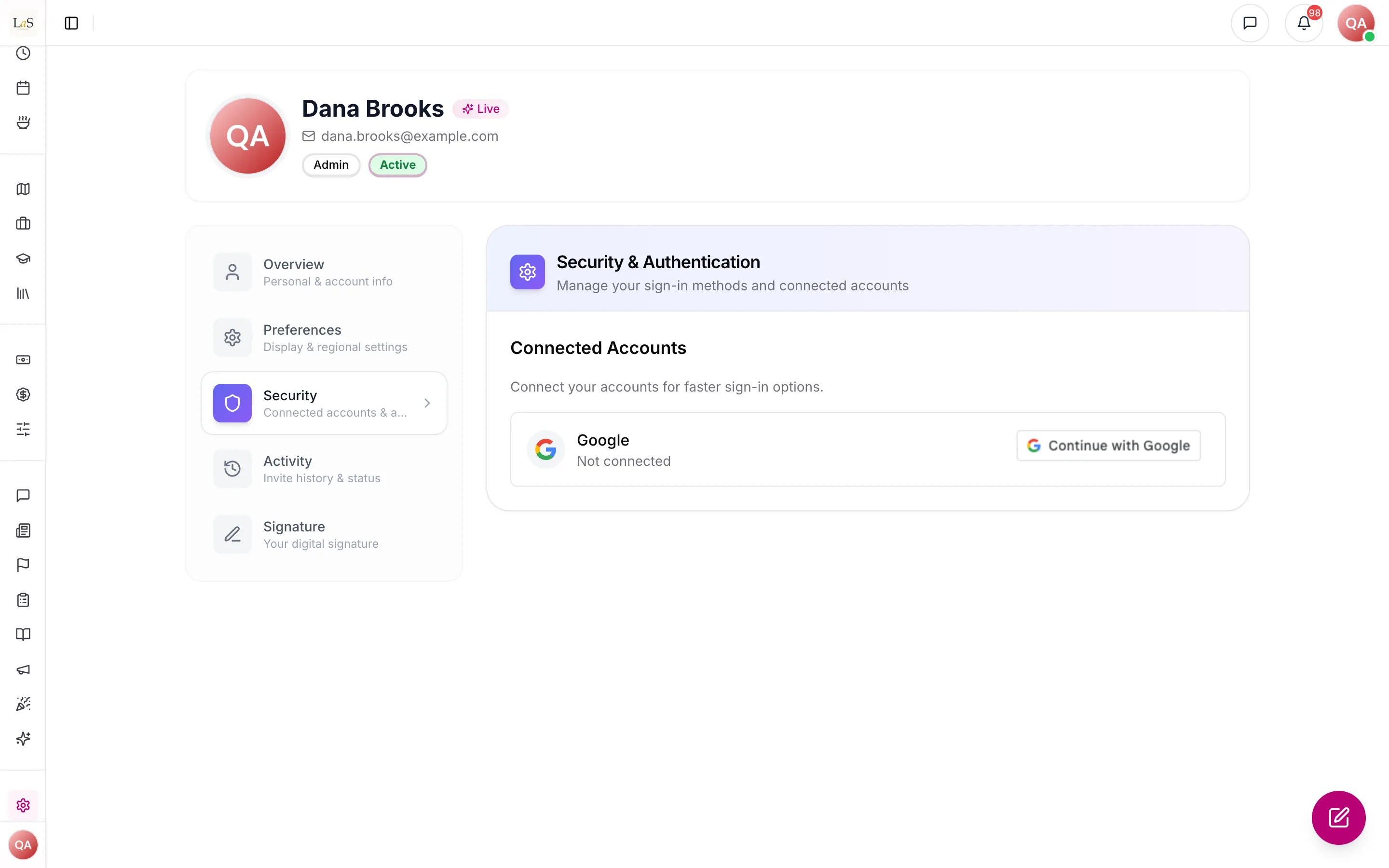This screenshot has width=1389, height=868.
Task: Open the flag sidebar icon
Action: pyautogui.click(x=23, y=565)
